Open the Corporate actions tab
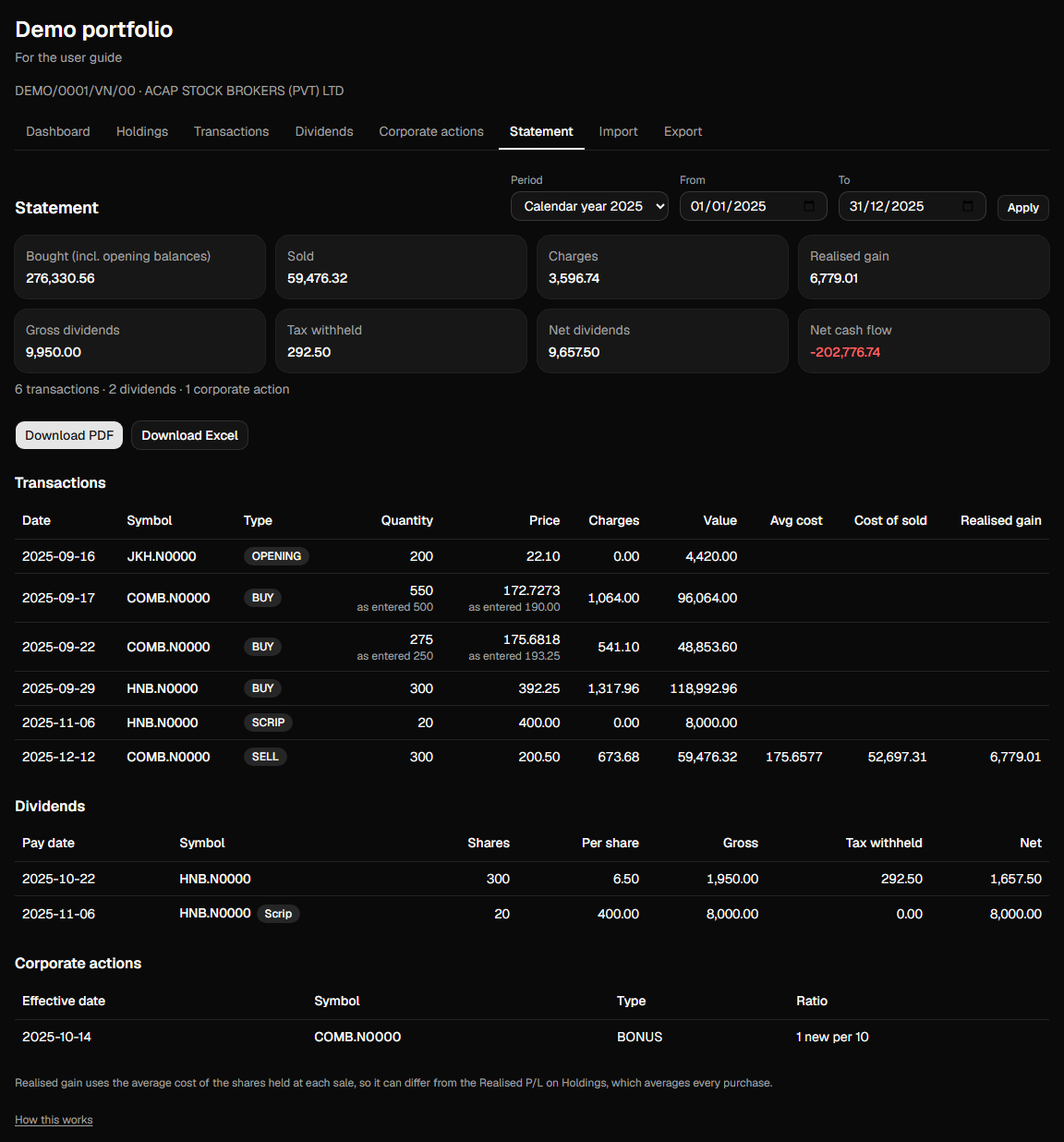Screen dimensions: 1064x1142 point(431,131)
